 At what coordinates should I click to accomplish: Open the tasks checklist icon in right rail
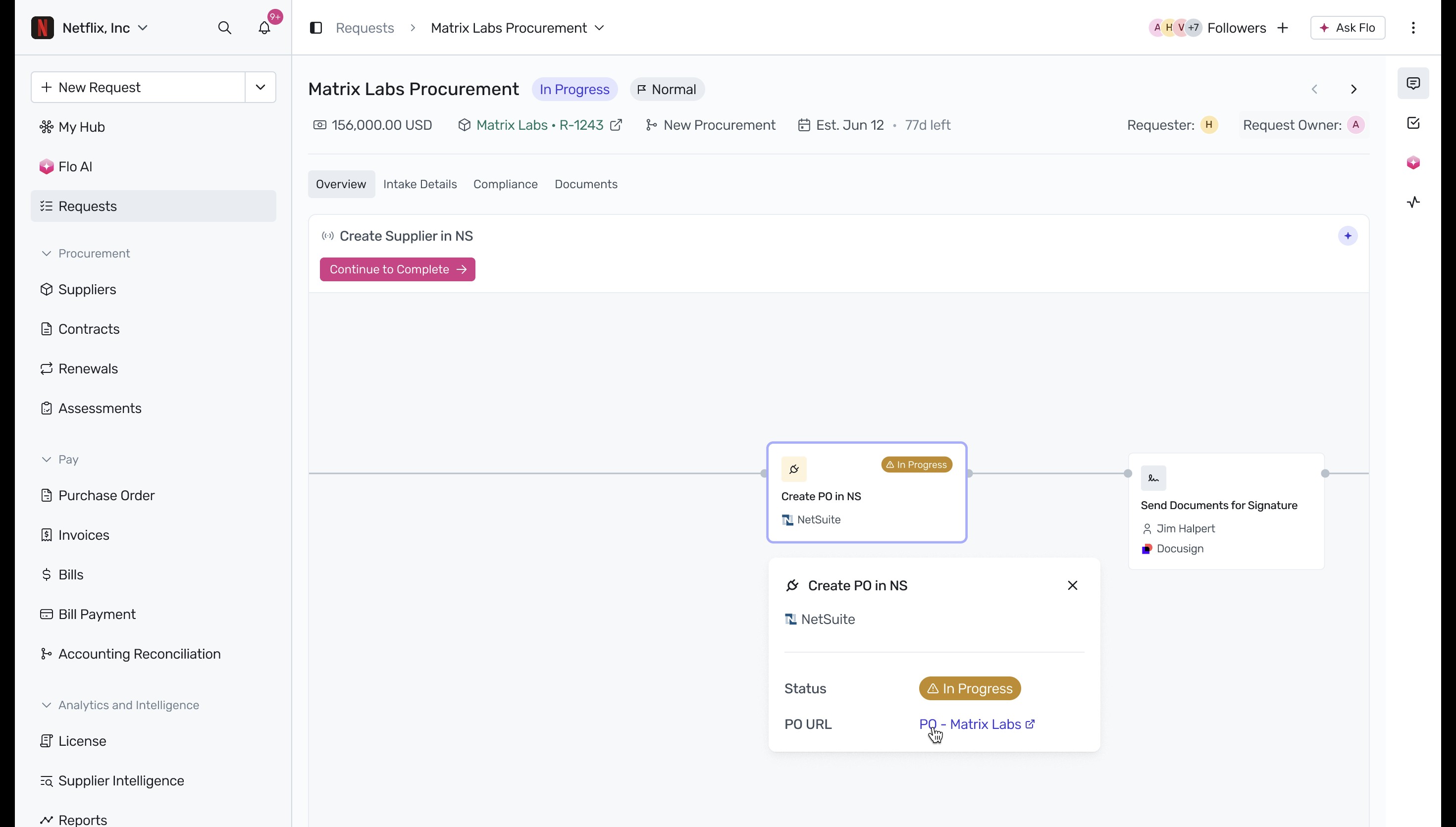pyautogui.click(x=1413, y=123)
